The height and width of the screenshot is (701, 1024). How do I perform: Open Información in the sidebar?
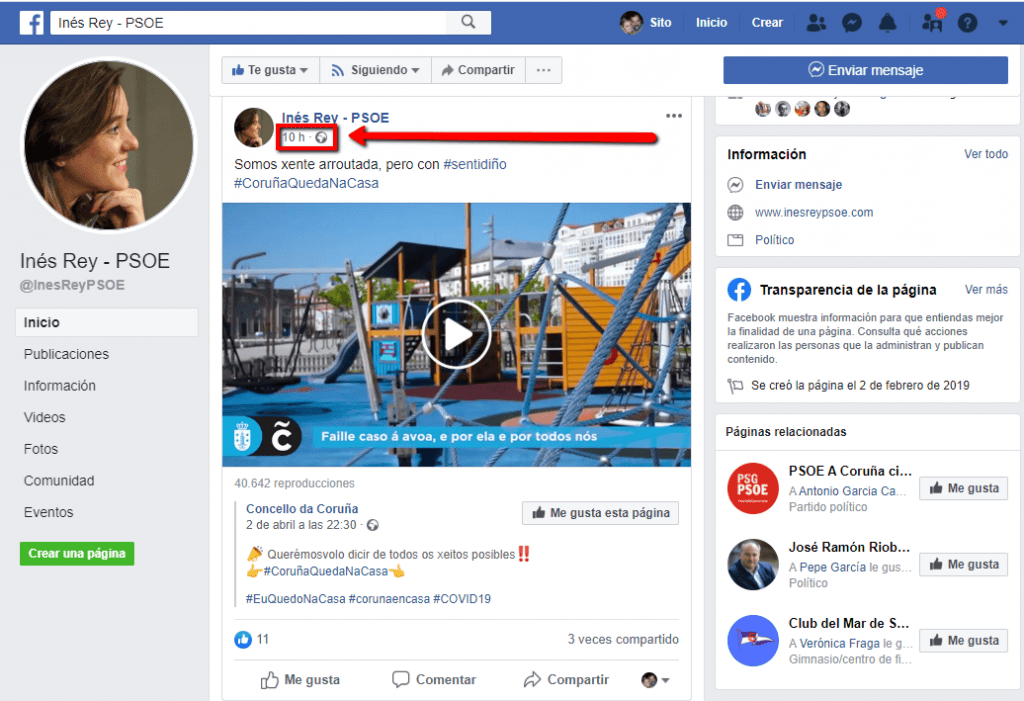(59, 385)
